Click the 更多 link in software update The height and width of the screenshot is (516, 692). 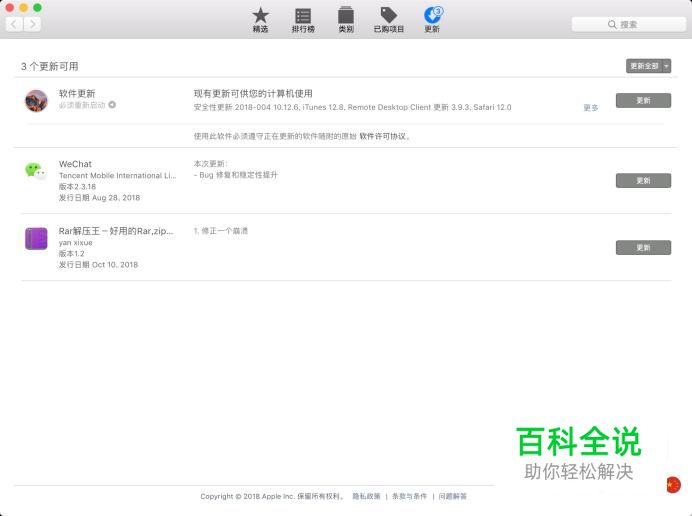[590, 108]
